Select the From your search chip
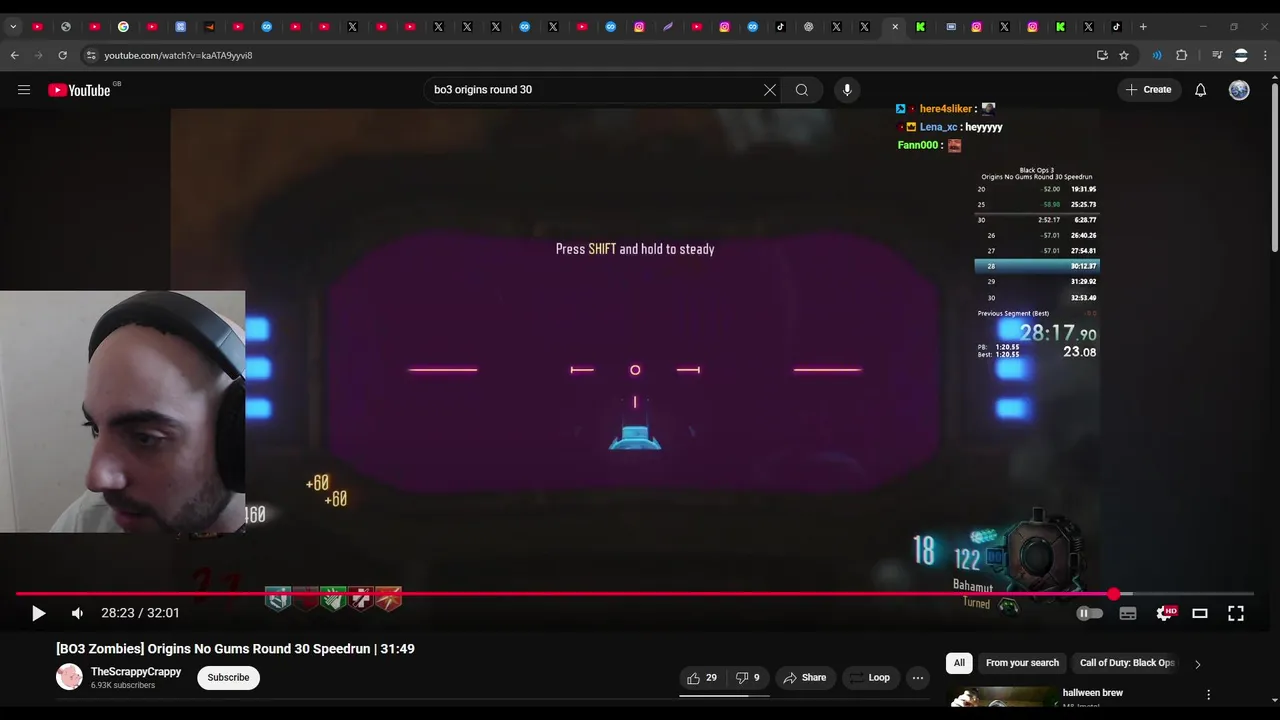The image size is (1280, 720). point(1022,663)
